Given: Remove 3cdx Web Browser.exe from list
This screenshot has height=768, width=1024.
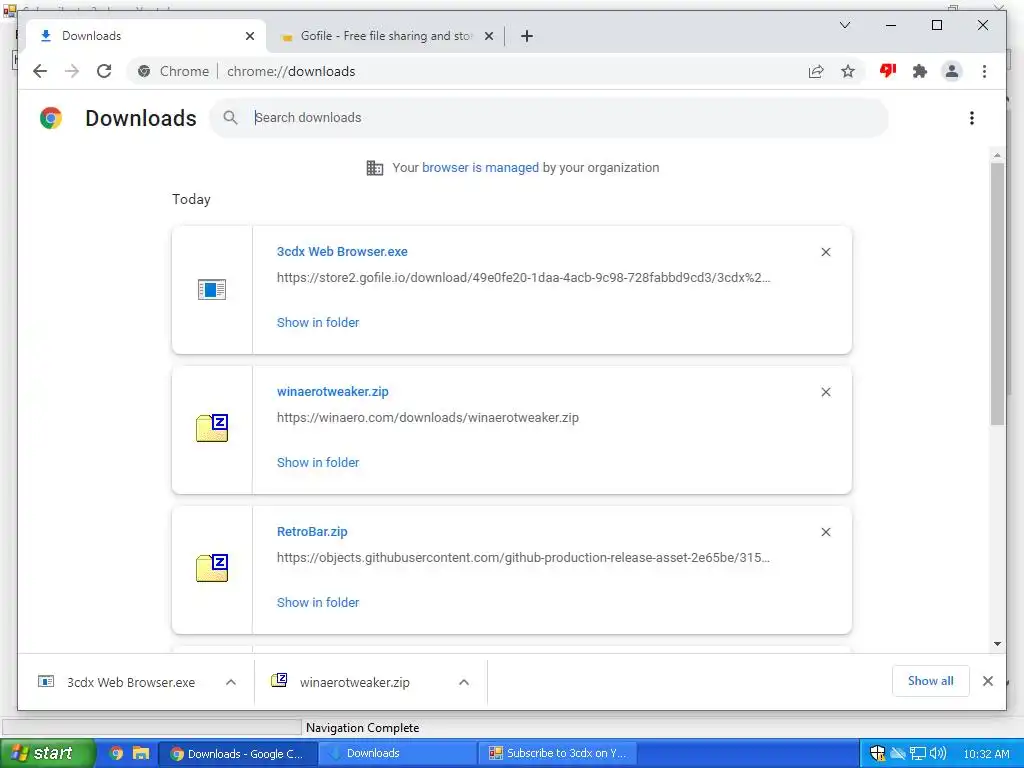Looking at the screenshot, I should (825, 252).
